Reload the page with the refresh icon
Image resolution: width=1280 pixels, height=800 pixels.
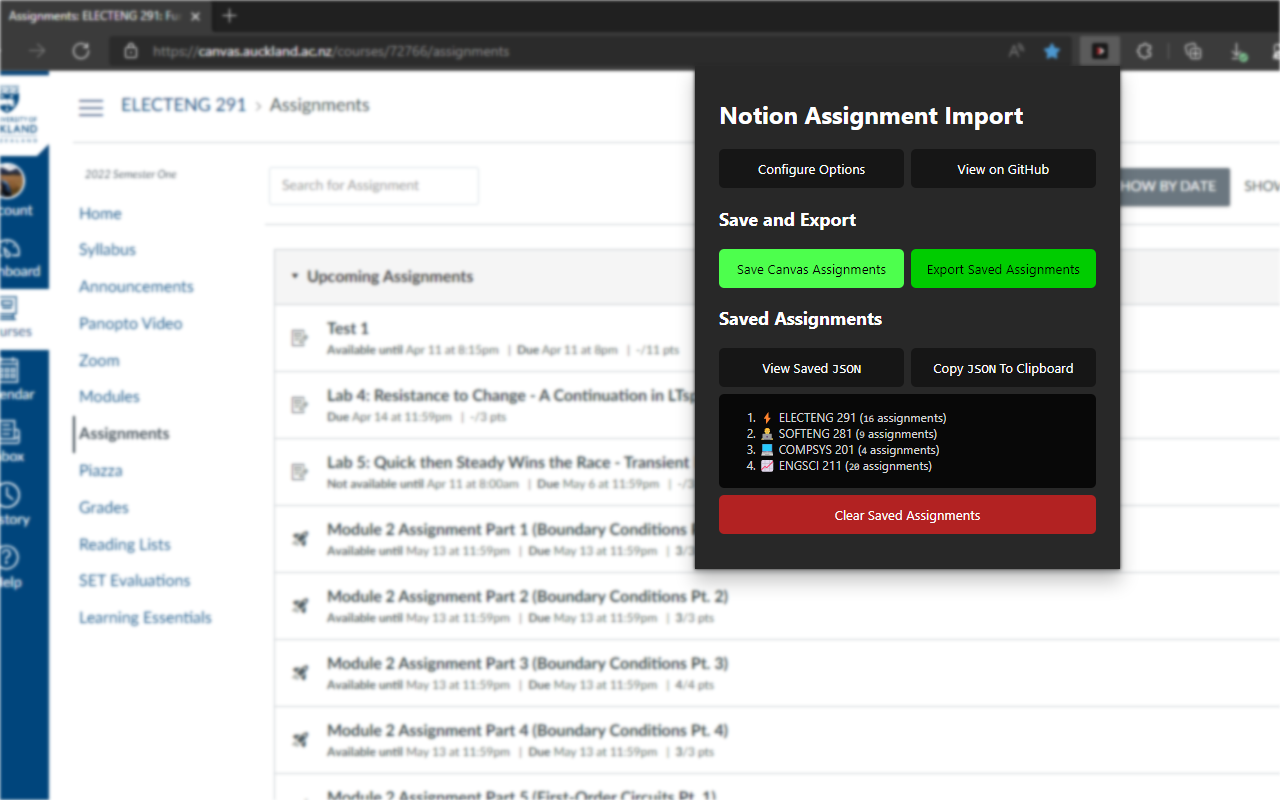click(81, 51)
